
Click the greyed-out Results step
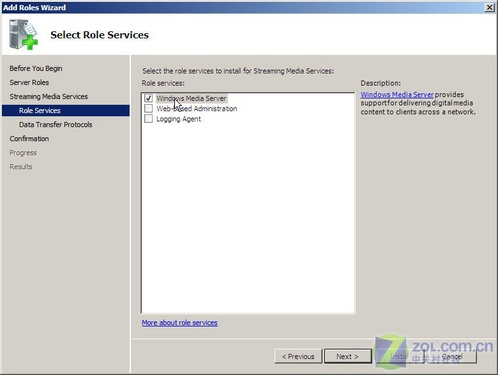(21, 167)
